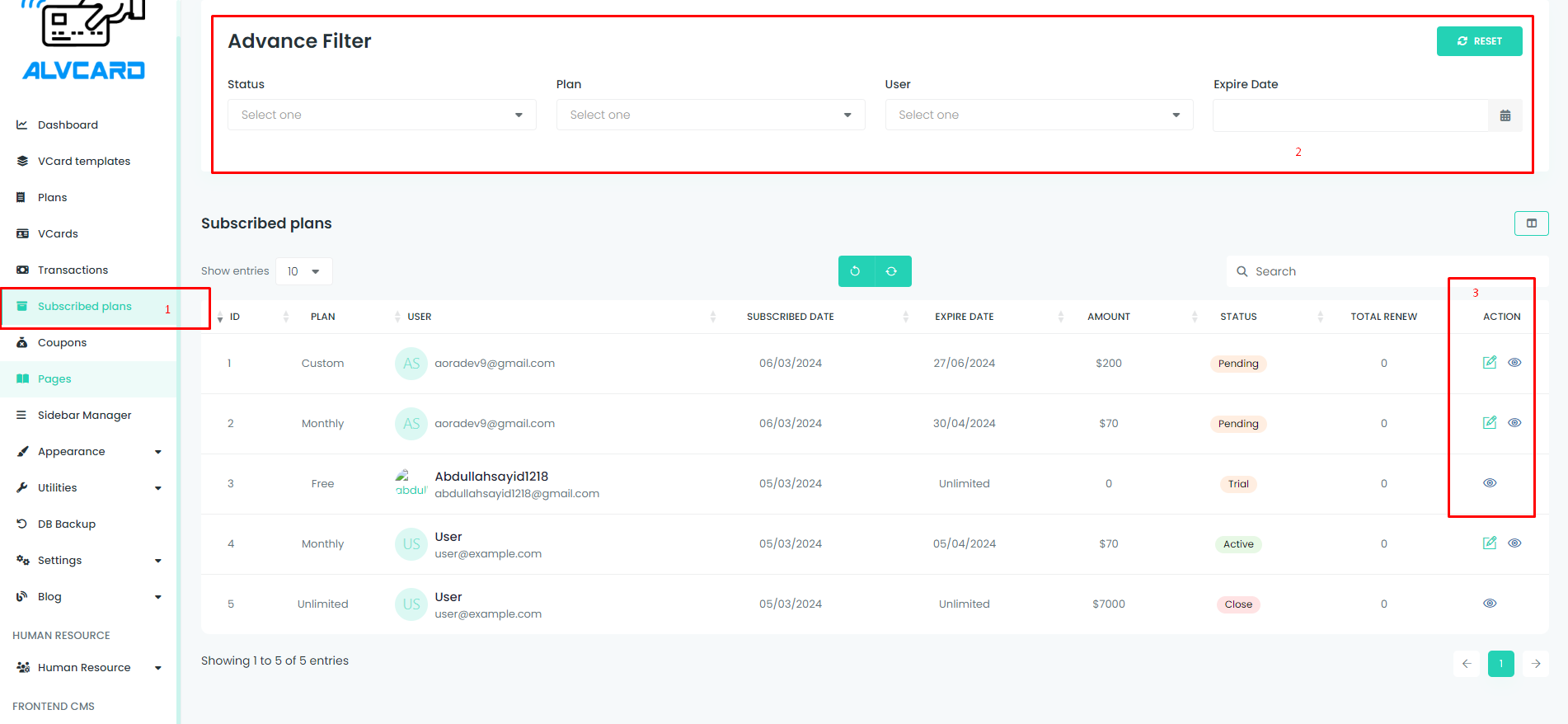Click the Trial status badge

[1238, 484]
